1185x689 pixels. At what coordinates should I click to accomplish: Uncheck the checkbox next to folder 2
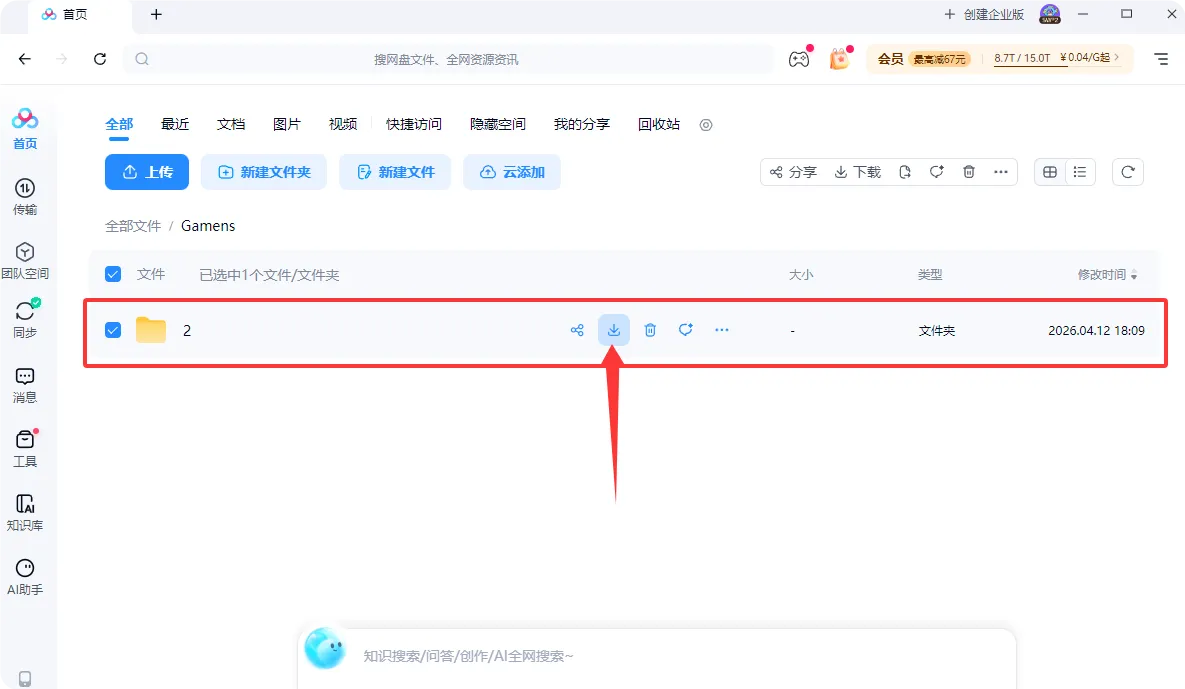[112, 329]
